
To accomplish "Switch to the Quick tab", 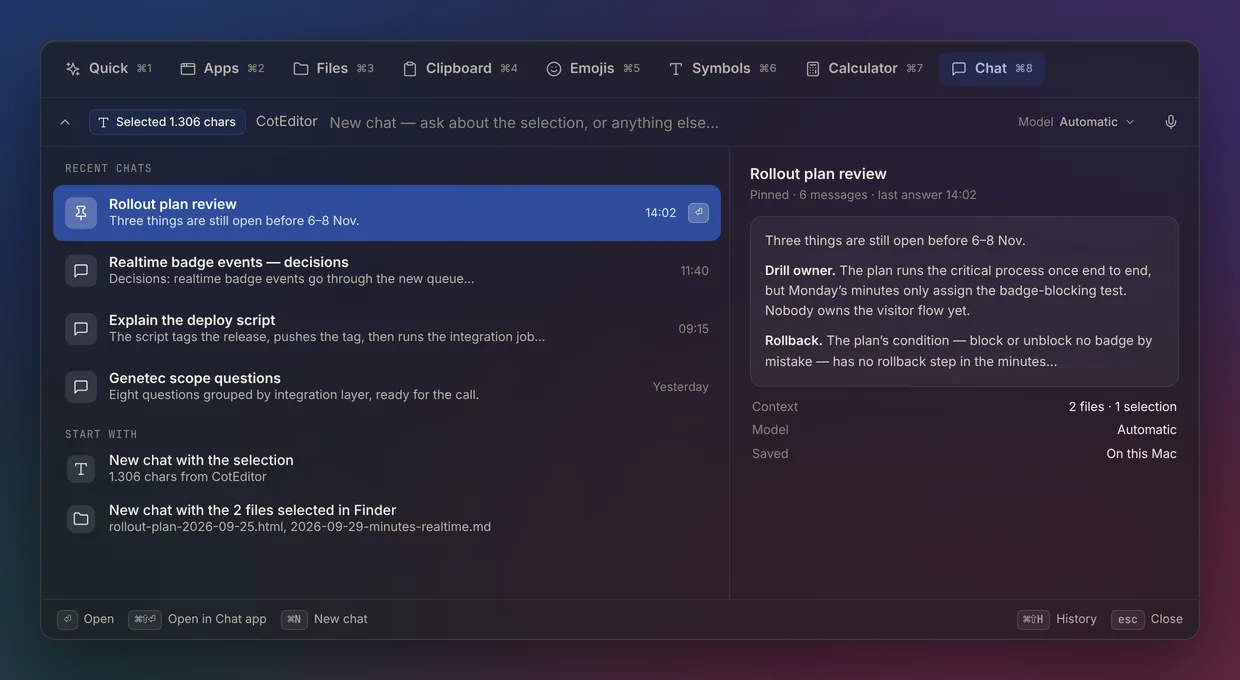I will (108, 68).
